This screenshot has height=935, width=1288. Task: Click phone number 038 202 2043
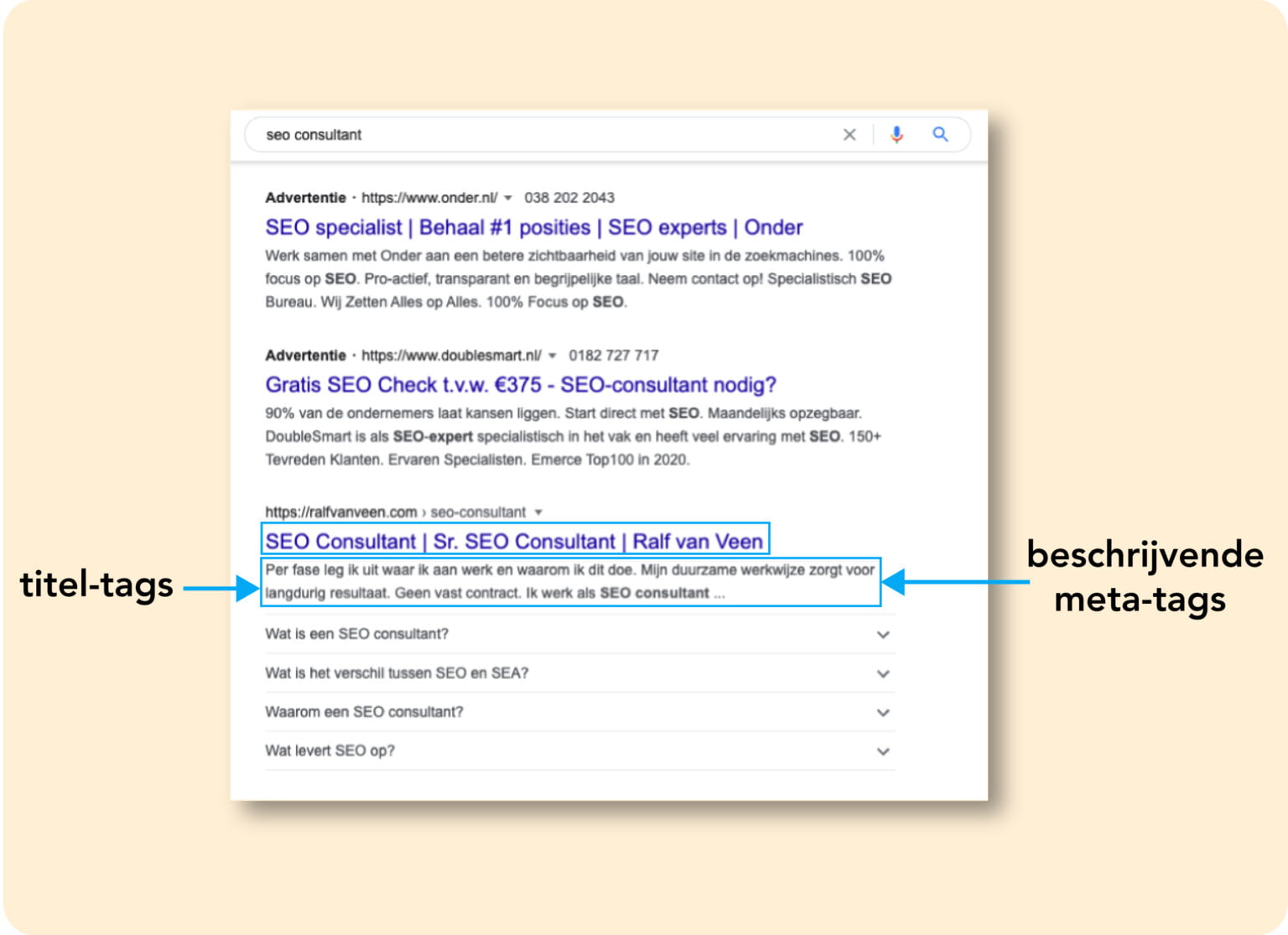(x=569, y=198)
